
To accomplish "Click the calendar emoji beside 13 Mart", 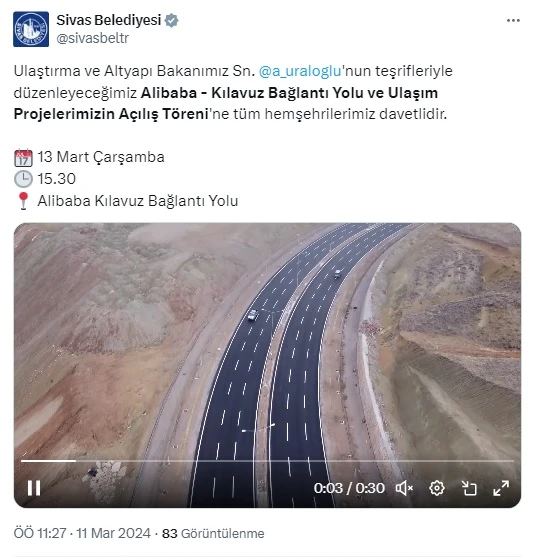I will 23,158.
